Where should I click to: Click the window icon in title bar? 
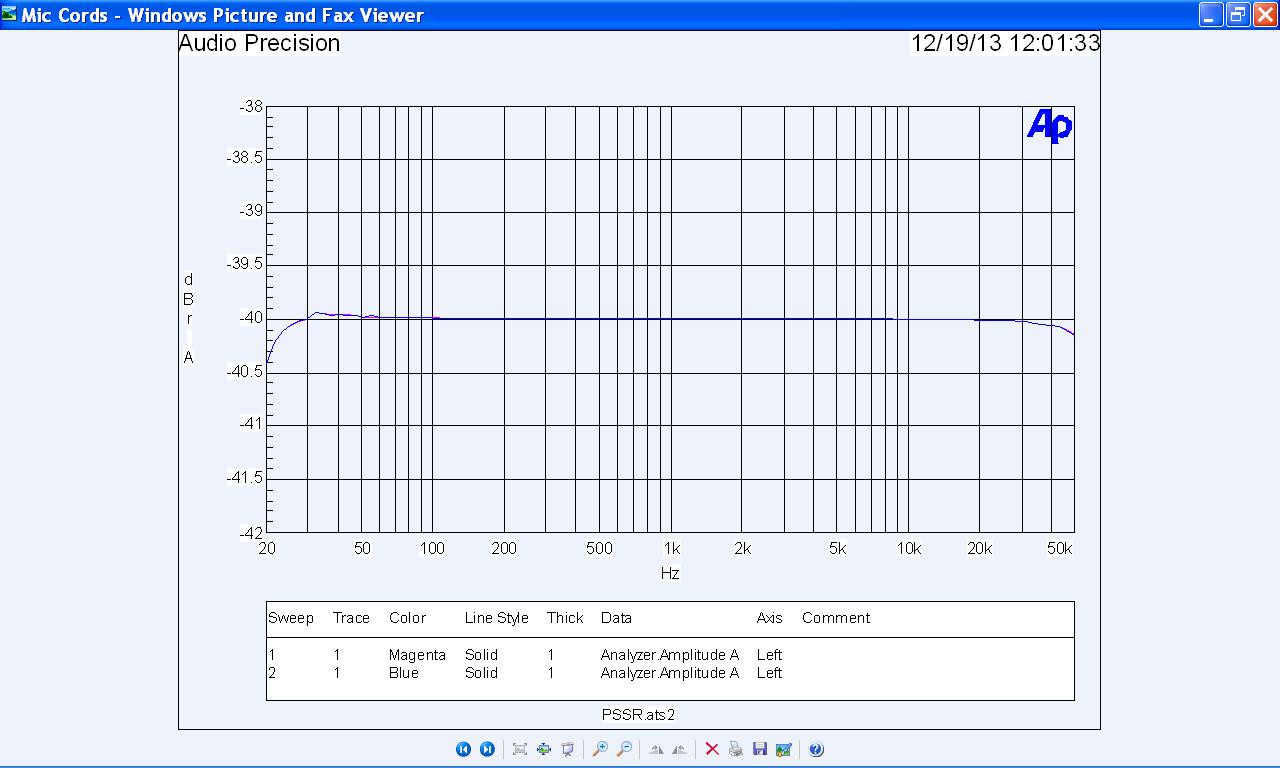10,15
